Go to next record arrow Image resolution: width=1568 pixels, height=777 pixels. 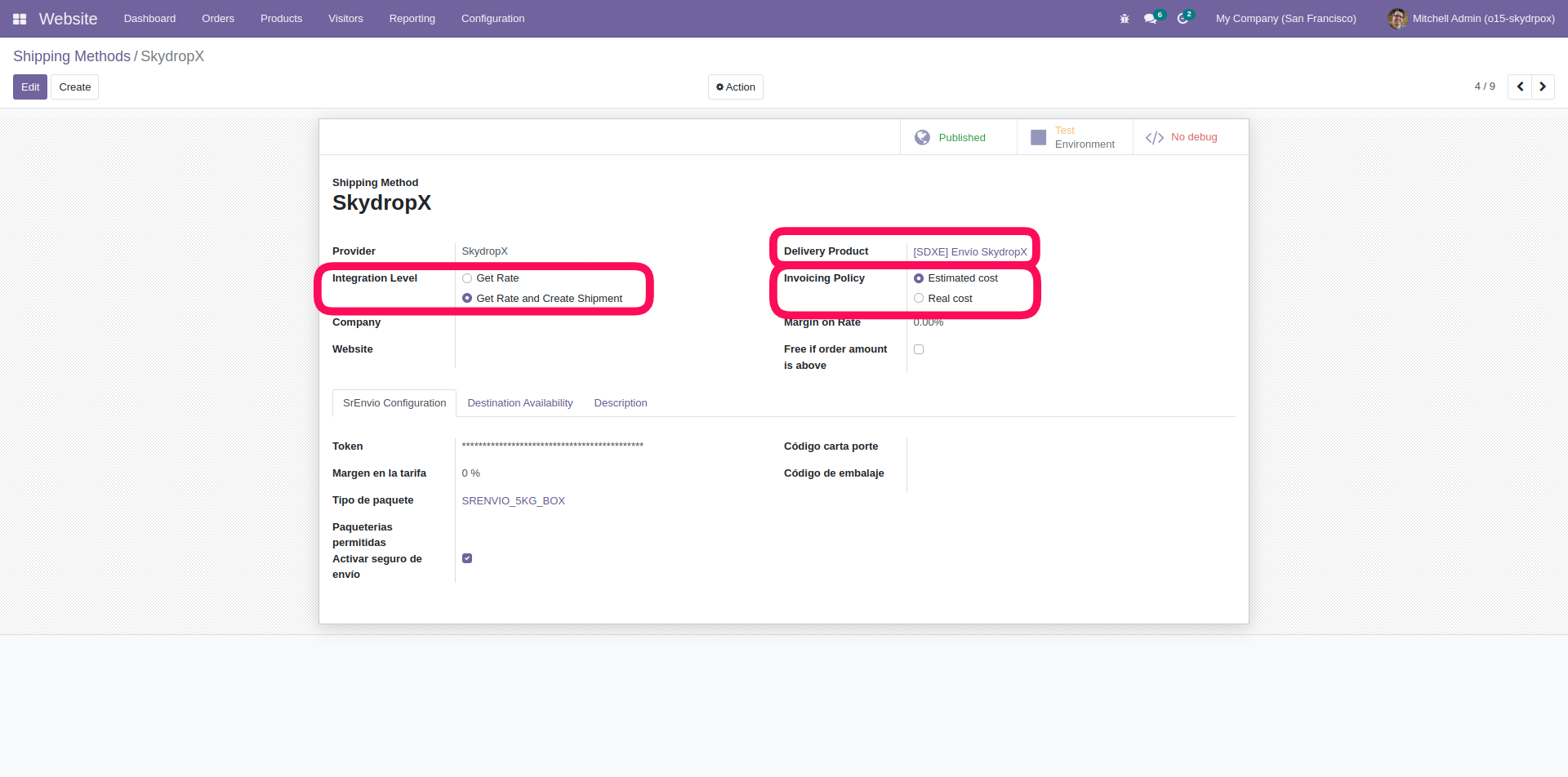(x=1543, y=87)
